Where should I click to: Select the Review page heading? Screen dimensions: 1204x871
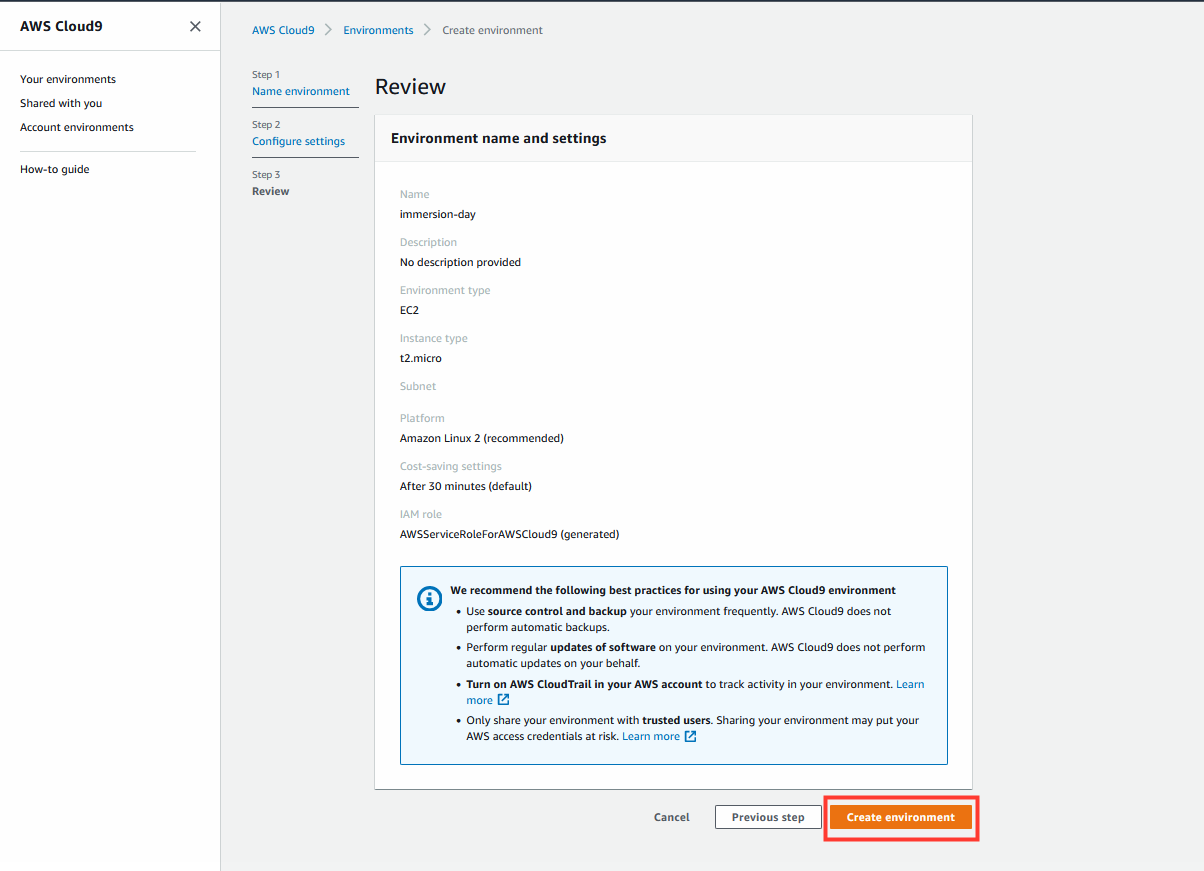(410, 87)
